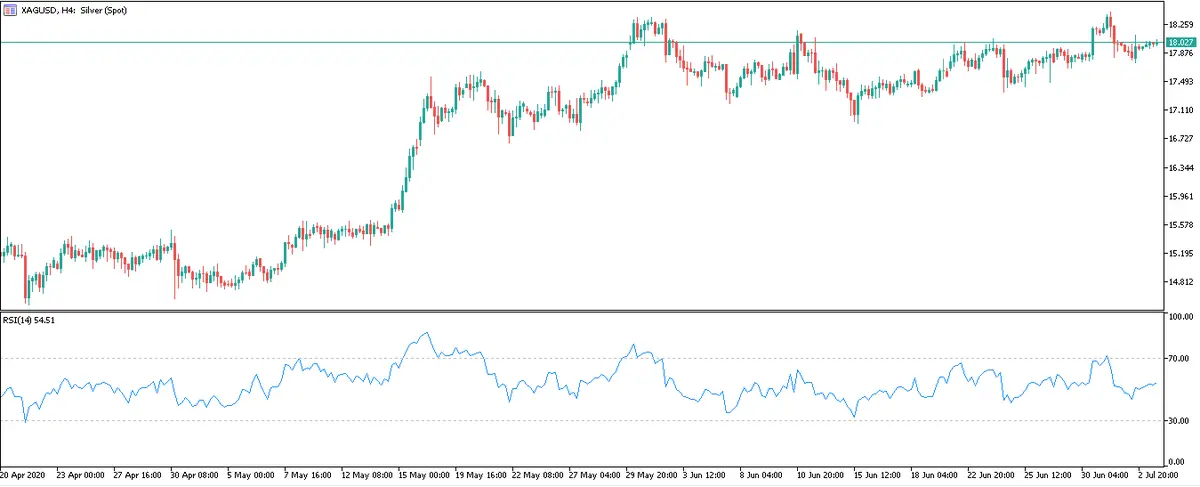Click the 15.578 price axis label
This screenshot has width=1200, height=487.
click(x=1181, y=225)
